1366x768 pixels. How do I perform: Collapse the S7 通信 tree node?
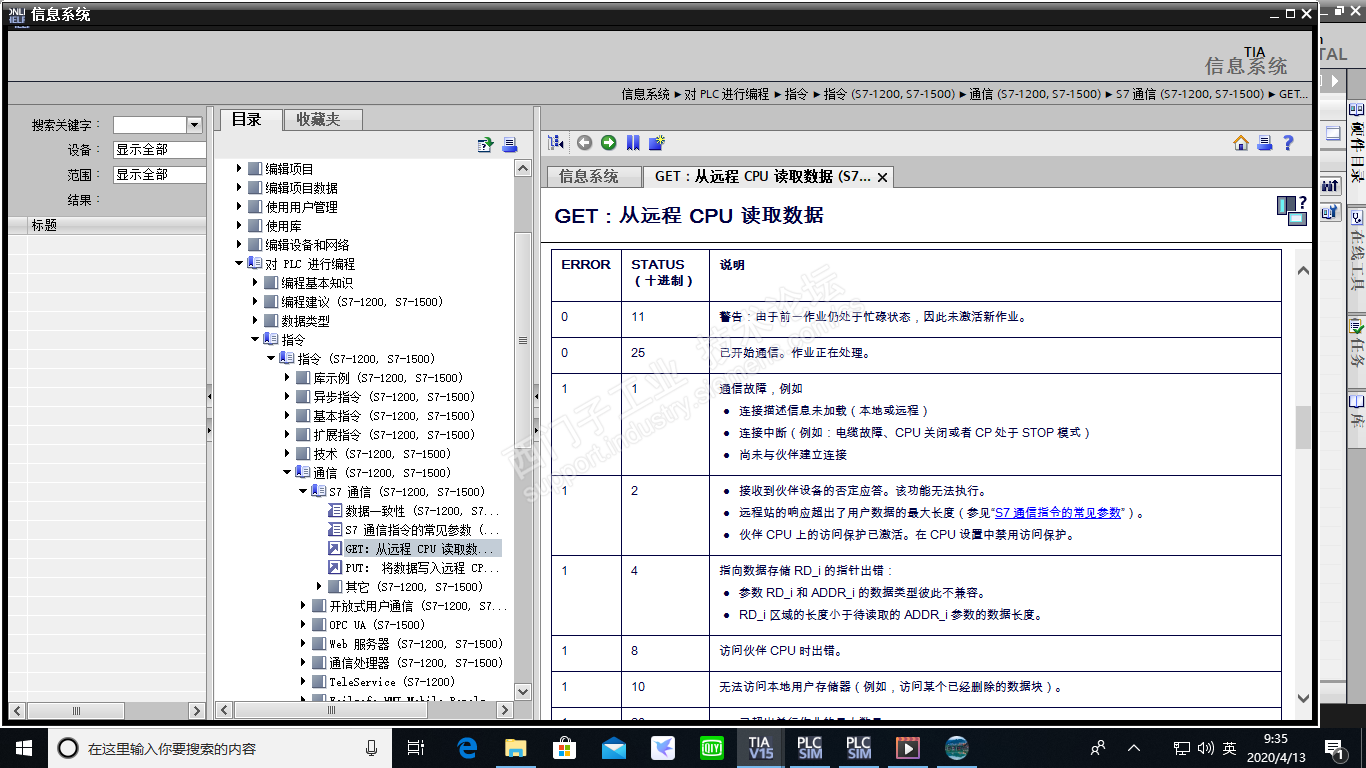click(x=303, y=492)
